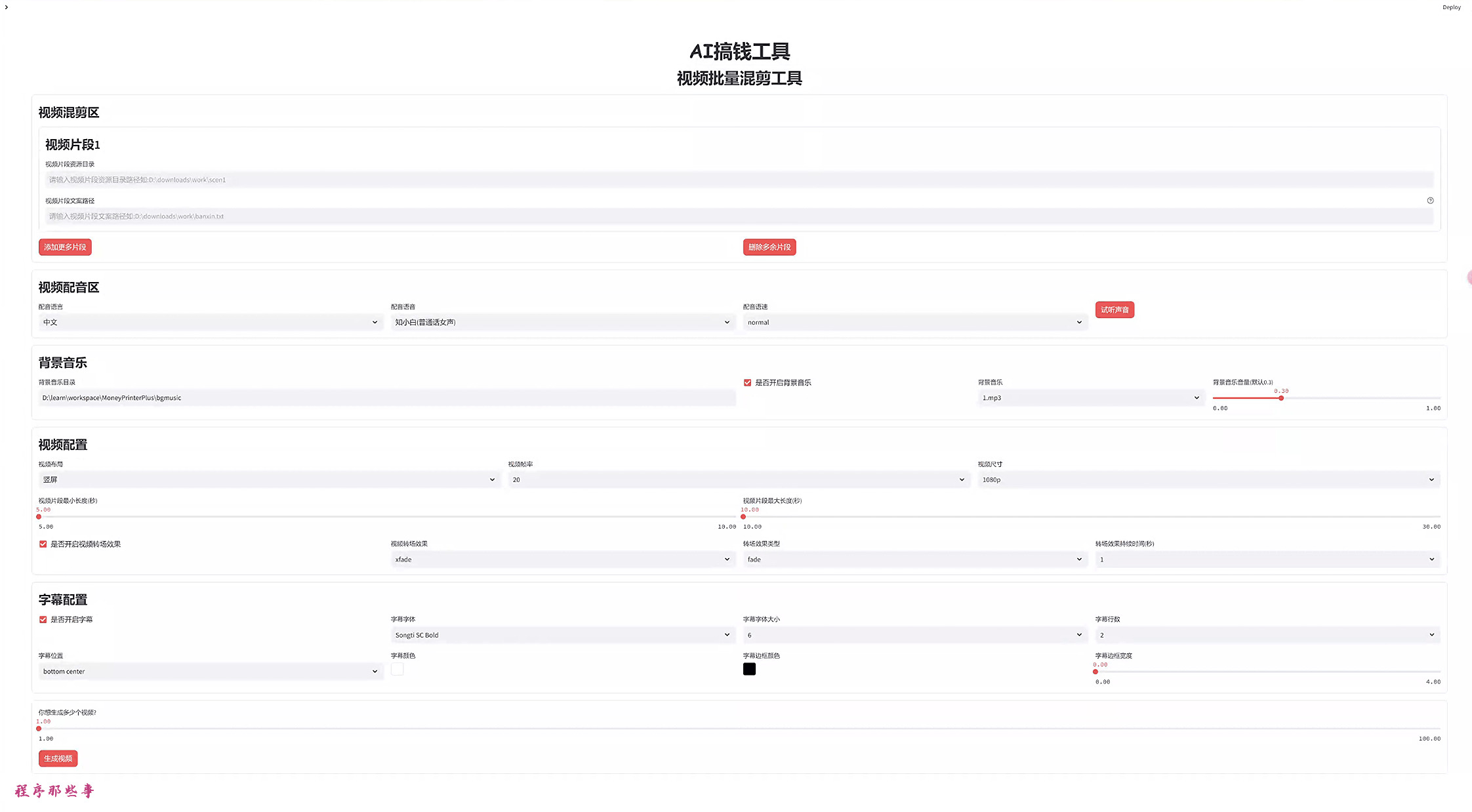The width and height of the screenshot is (1472, 812).
Task: Select 配音音速 speed dropdown
Action: pyautogui.click(x=912, y=322)
